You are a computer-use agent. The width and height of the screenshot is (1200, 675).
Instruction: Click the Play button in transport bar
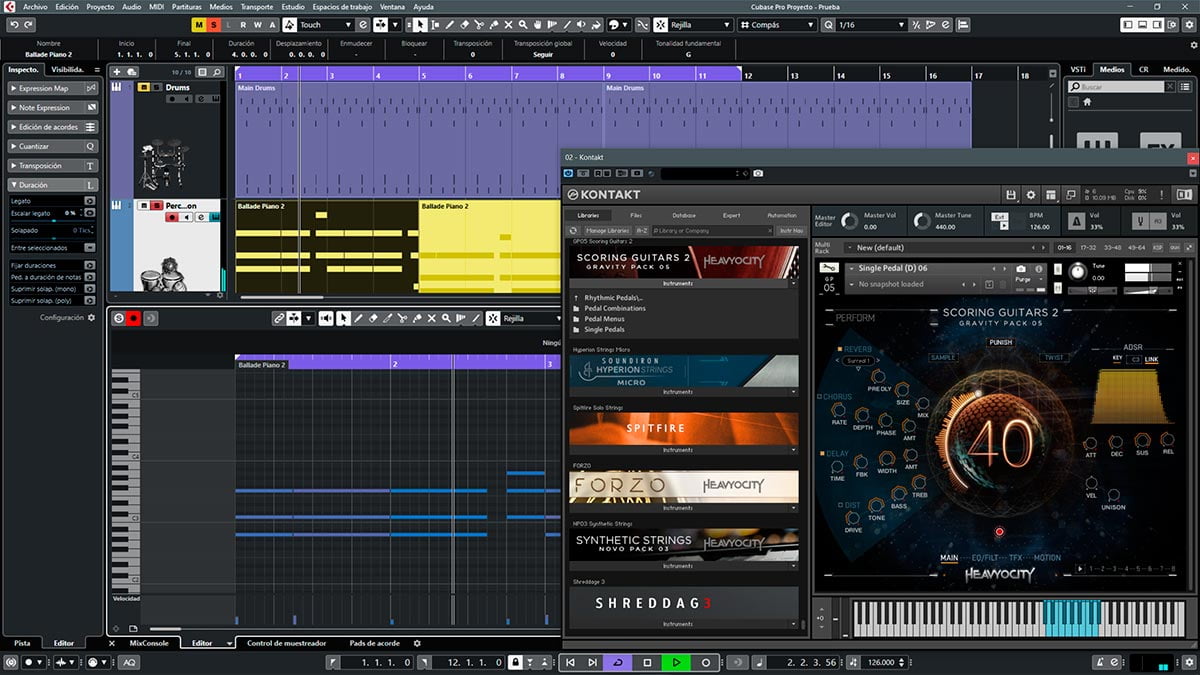click(676, 662)
